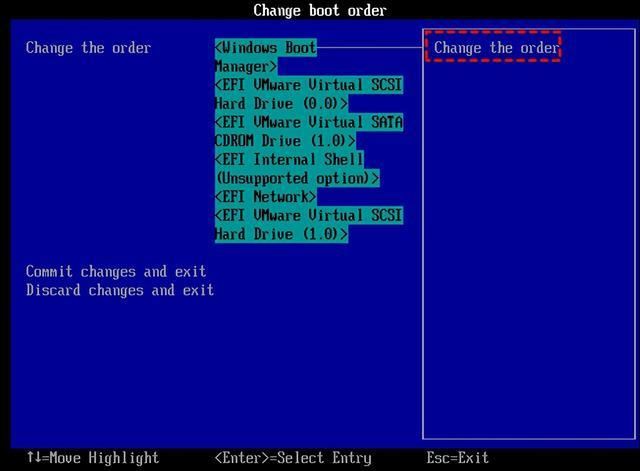Screen dimensions: 640x471
Task: Open the Change the order setting label
Action: coord(88,48)
